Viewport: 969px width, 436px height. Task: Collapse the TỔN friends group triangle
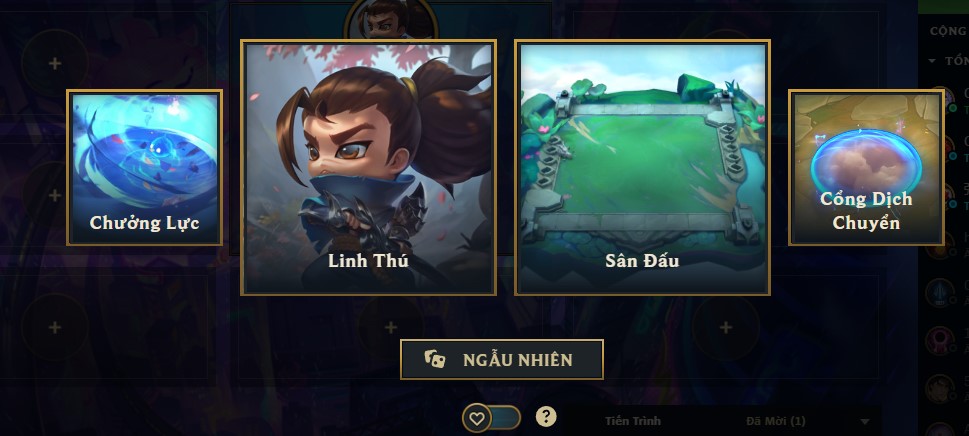coord(933,61)
